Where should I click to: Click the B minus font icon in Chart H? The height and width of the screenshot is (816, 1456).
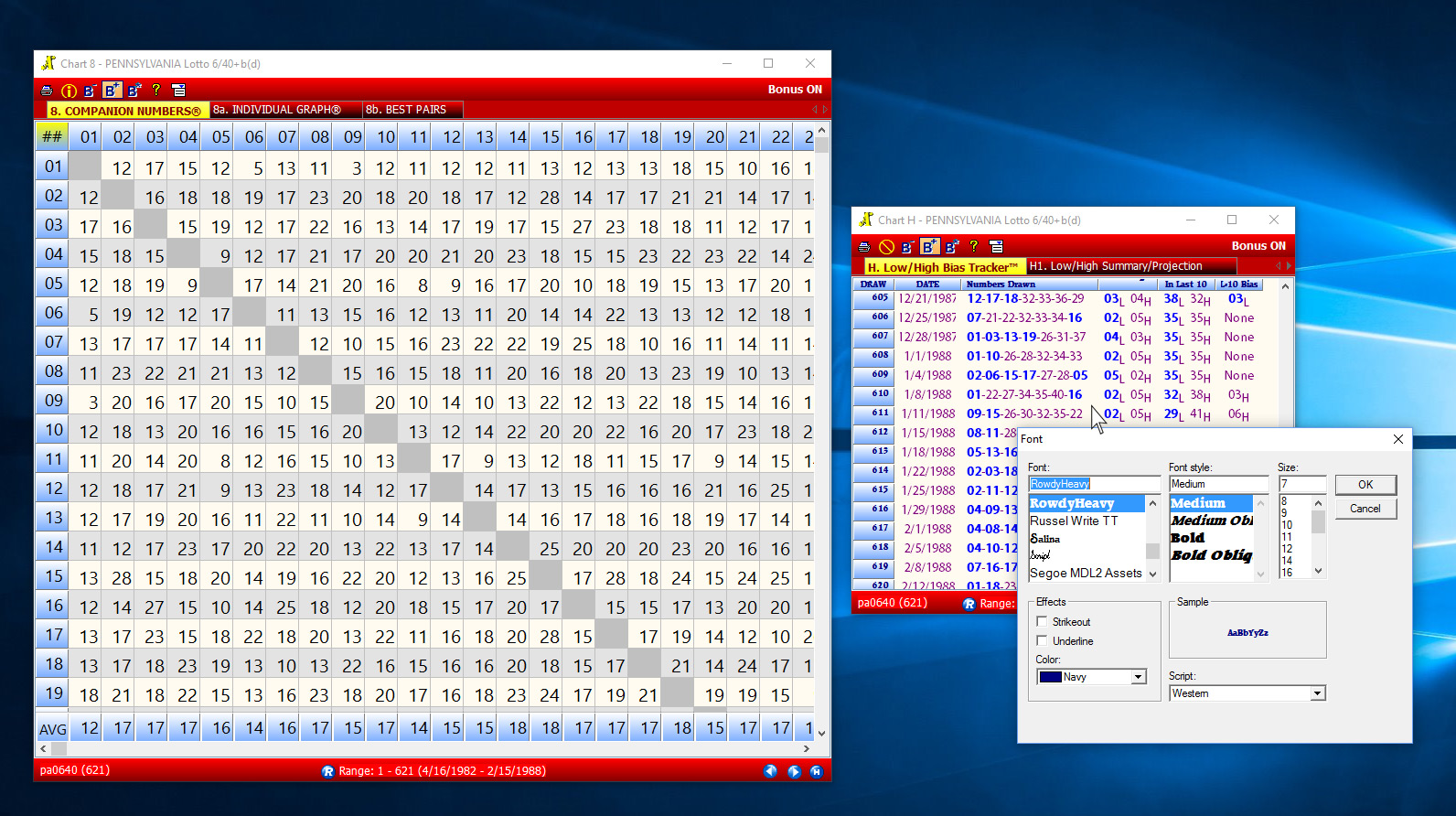coord(907,247)
